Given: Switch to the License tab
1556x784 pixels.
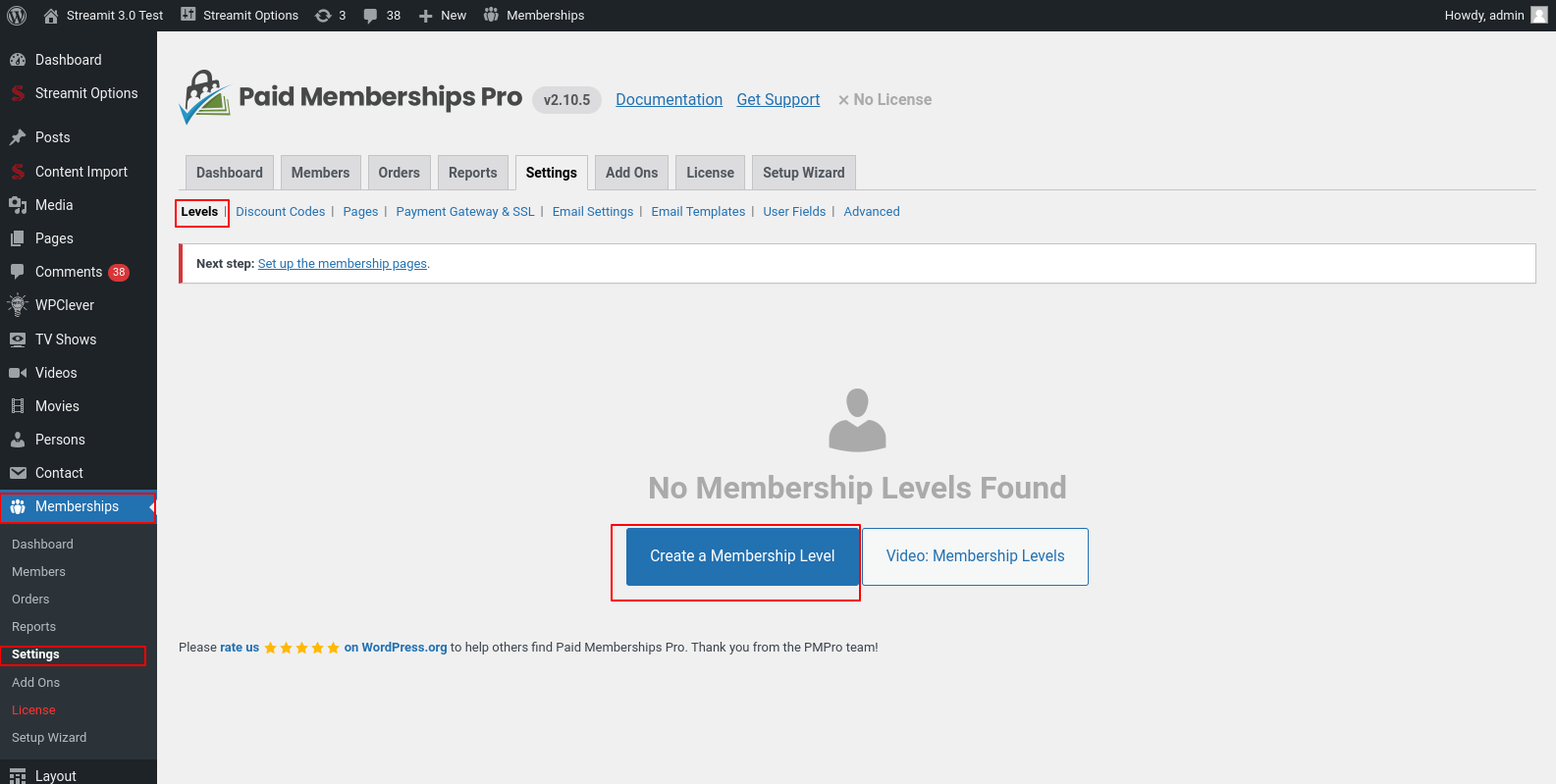Looking at the screenshot, I should (x=711, y=173).
